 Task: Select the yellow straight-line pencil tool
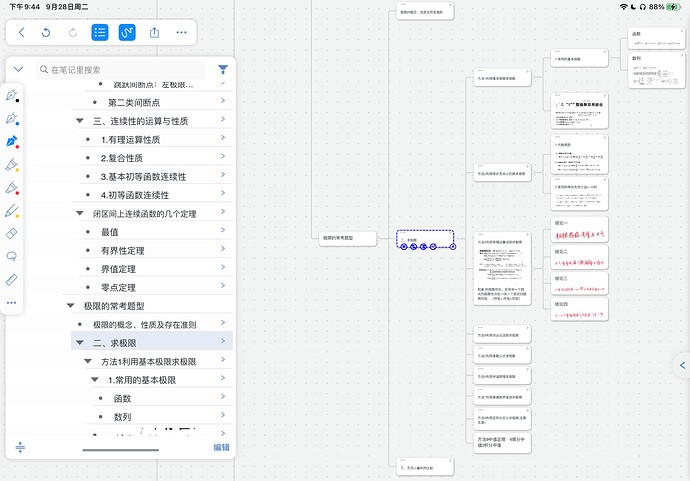(12, 211)
